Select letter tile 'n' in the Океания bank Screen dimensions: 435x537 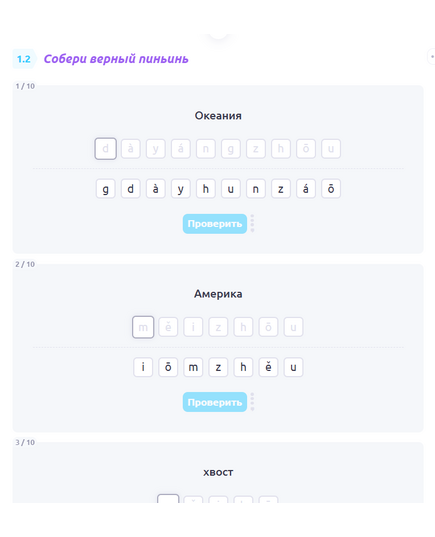coord(256,189)
